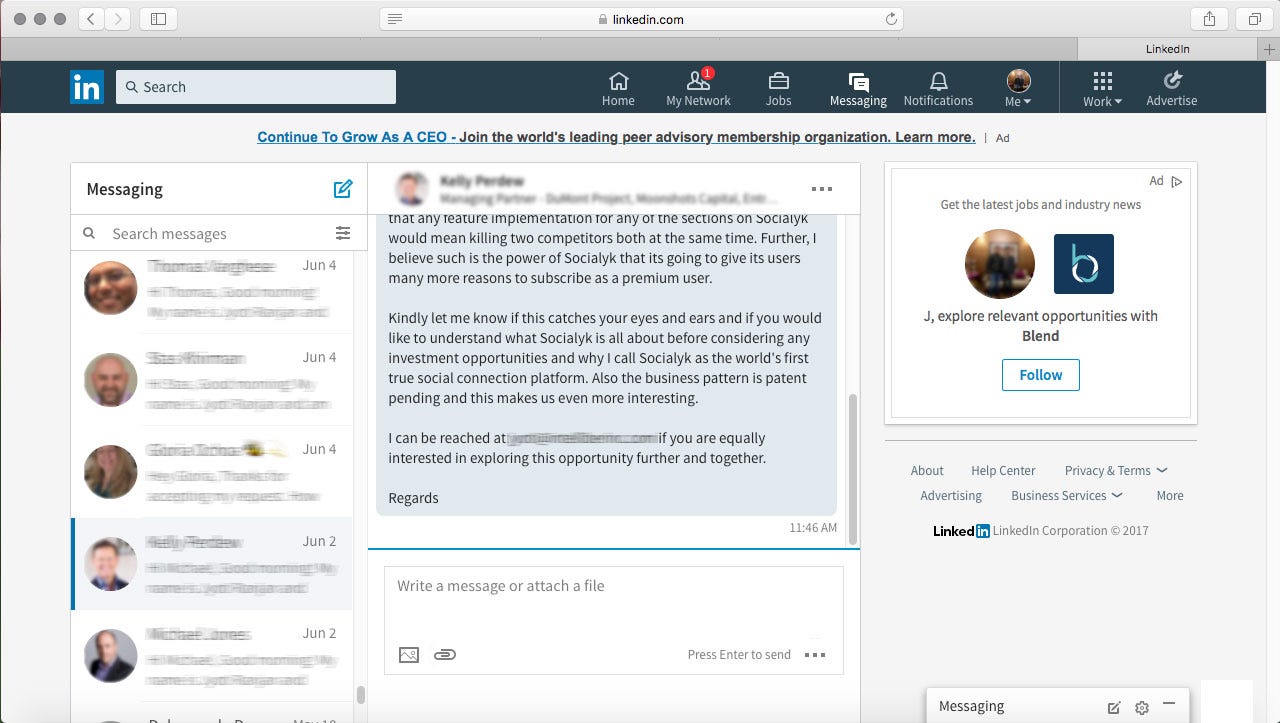The height and width of the screenshot is (723, 1280).
Task: Open send options three dots in composer
Action: click(x=815, y=655)
